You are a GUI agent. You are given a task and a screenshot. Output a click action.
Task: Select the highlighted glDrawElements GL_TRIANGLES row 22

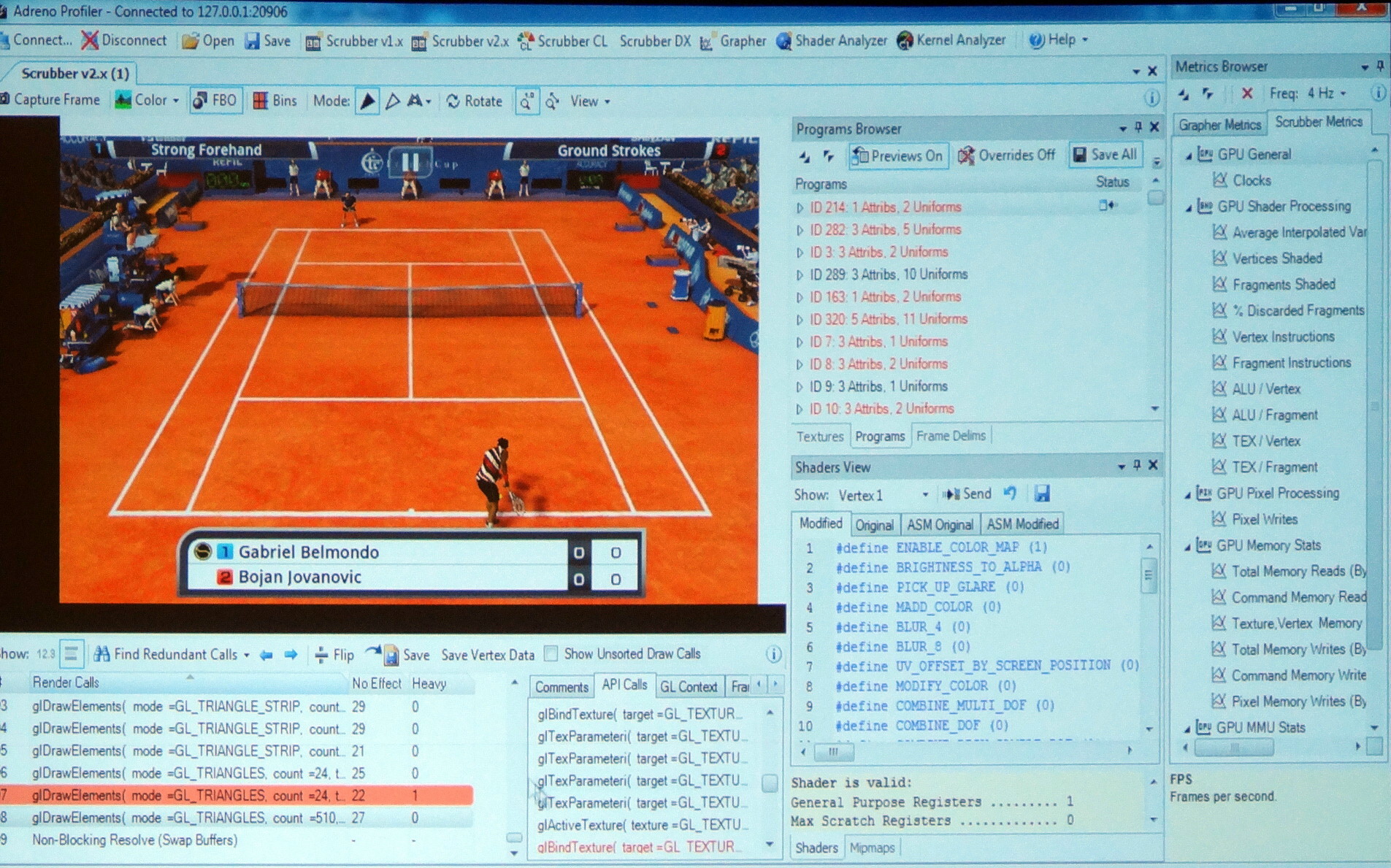pos(237,796)
